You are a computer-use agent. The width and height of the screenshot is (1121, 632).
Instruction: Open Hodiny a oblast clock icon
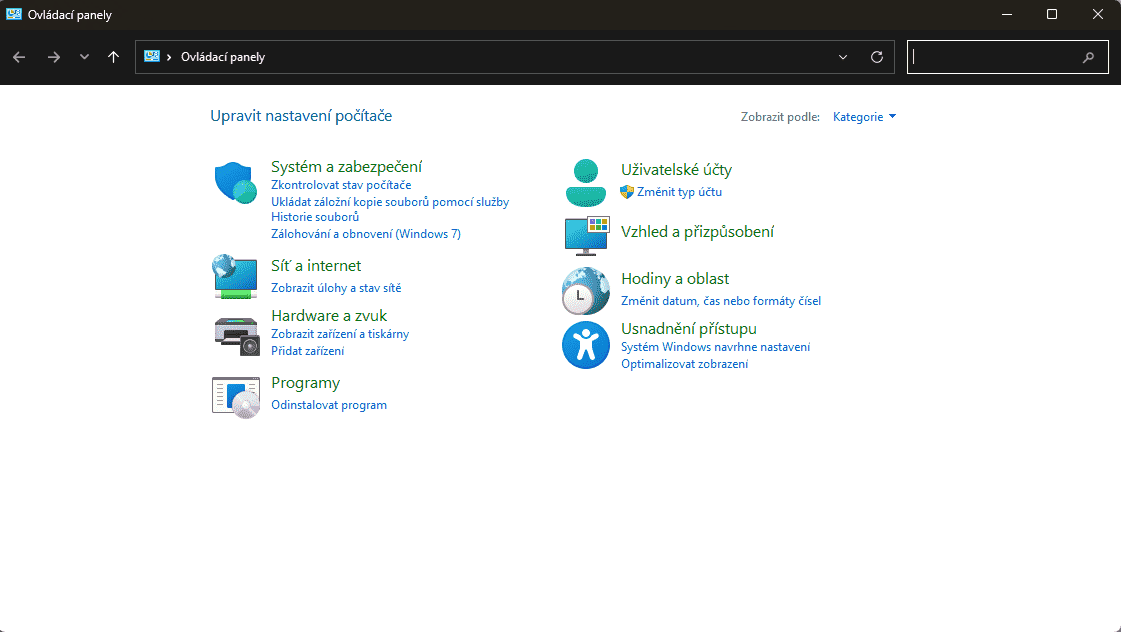coord(585,290)
